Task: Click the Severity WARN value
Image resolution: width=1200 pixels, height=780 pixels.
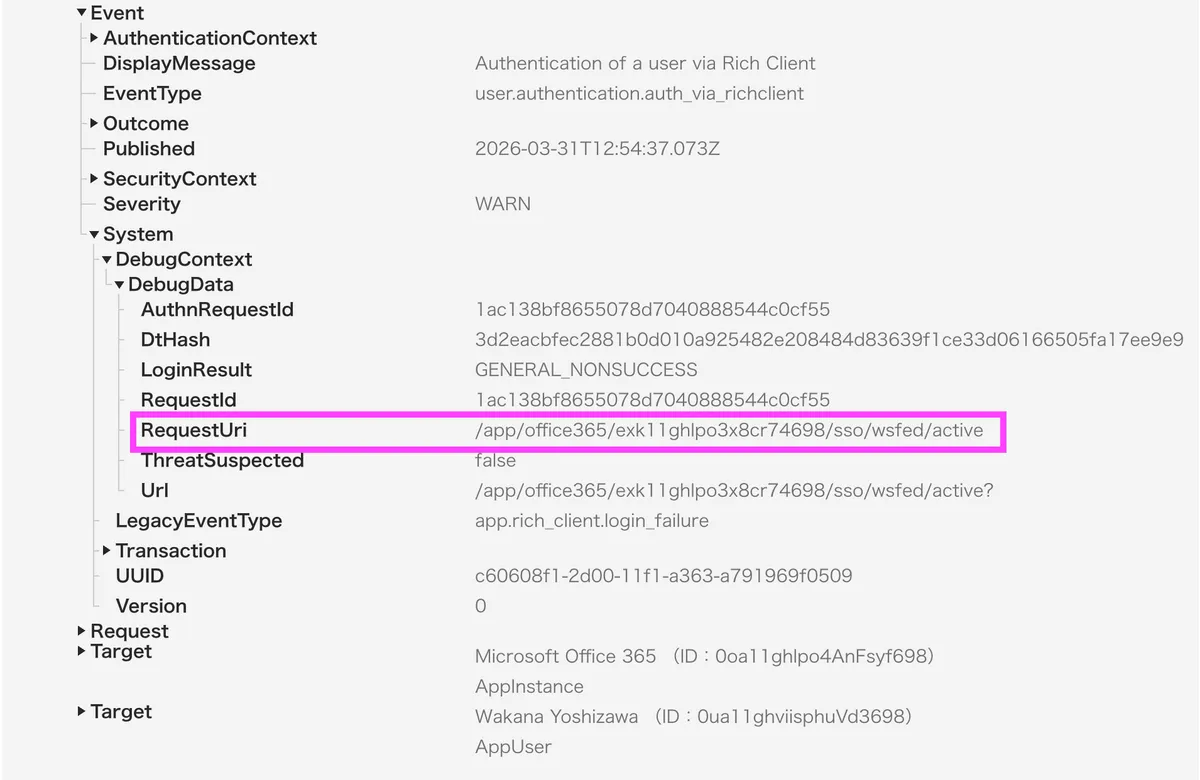Action: coord(502,204)
